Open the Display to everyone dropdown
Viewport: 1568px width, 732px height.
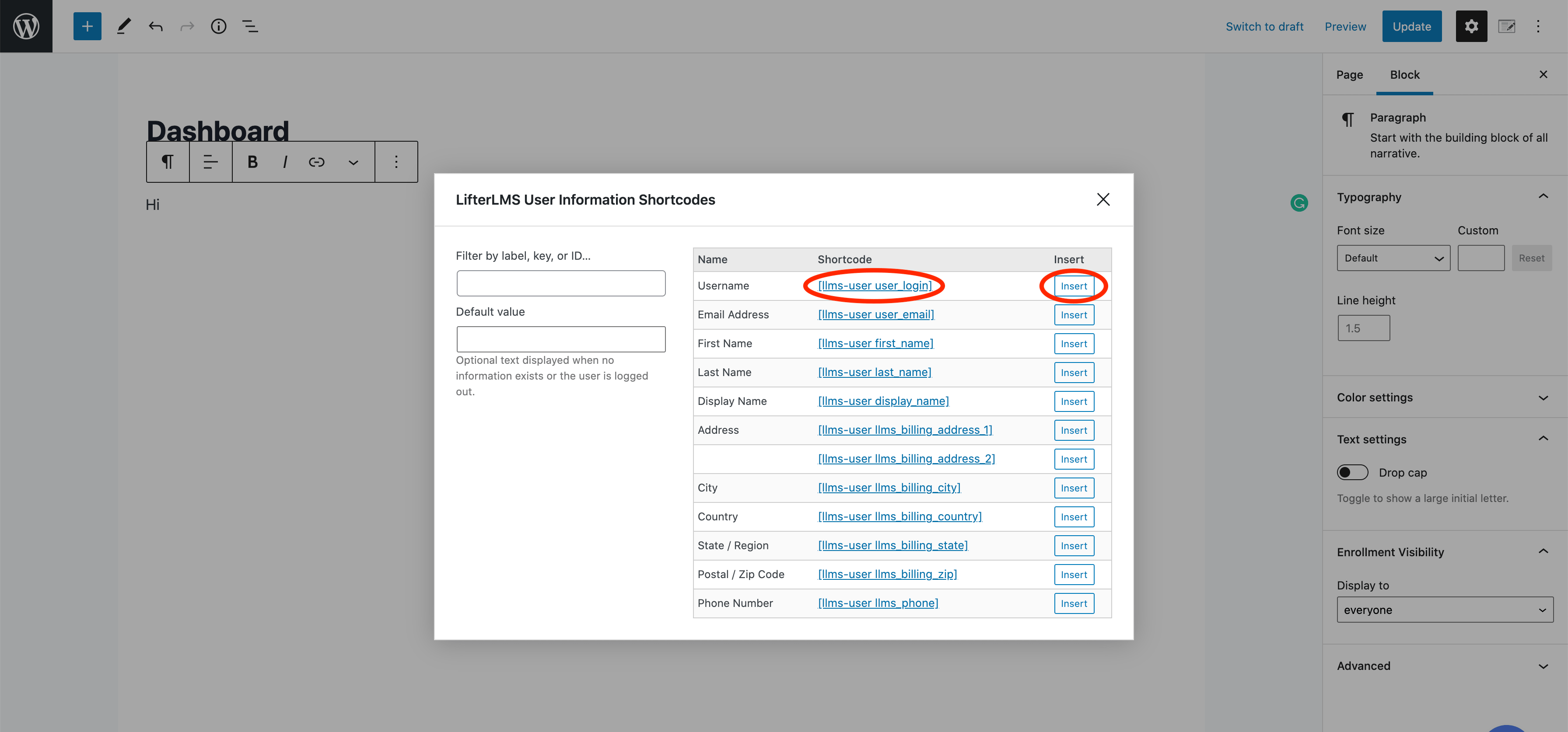[x=1445, y=610]
